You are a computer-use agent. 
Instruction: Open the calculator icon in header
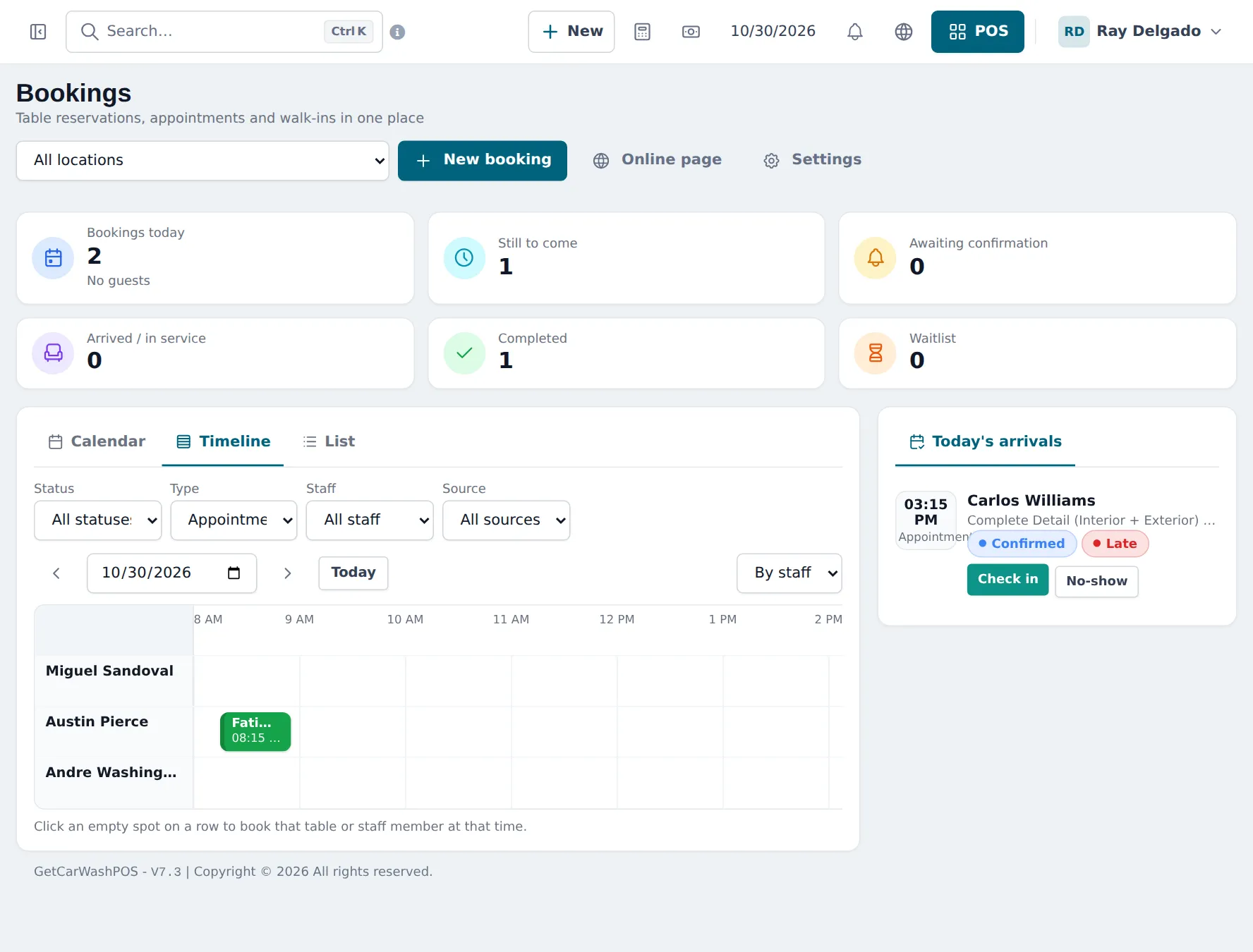[x=642, y=32]
